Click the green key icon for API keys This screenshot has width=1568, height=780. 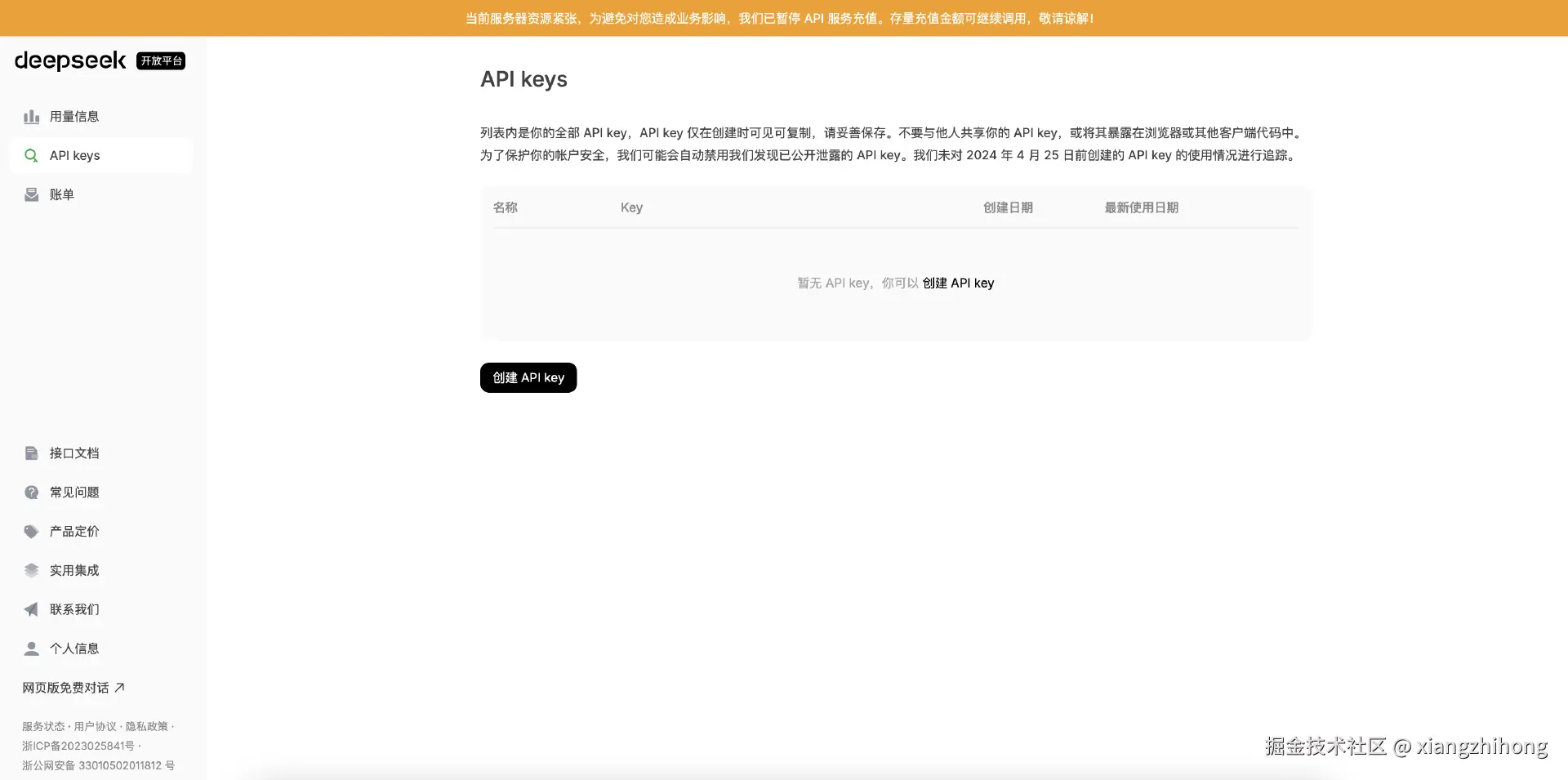coord(32,155)
